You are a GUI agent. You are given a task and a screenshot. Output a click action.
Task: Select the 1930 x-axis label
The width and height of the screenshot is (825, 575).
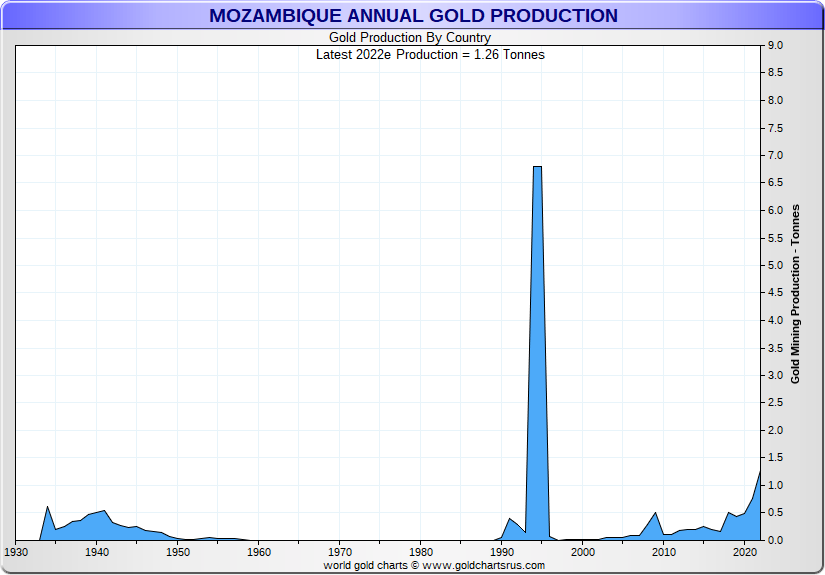coord(16,552)
